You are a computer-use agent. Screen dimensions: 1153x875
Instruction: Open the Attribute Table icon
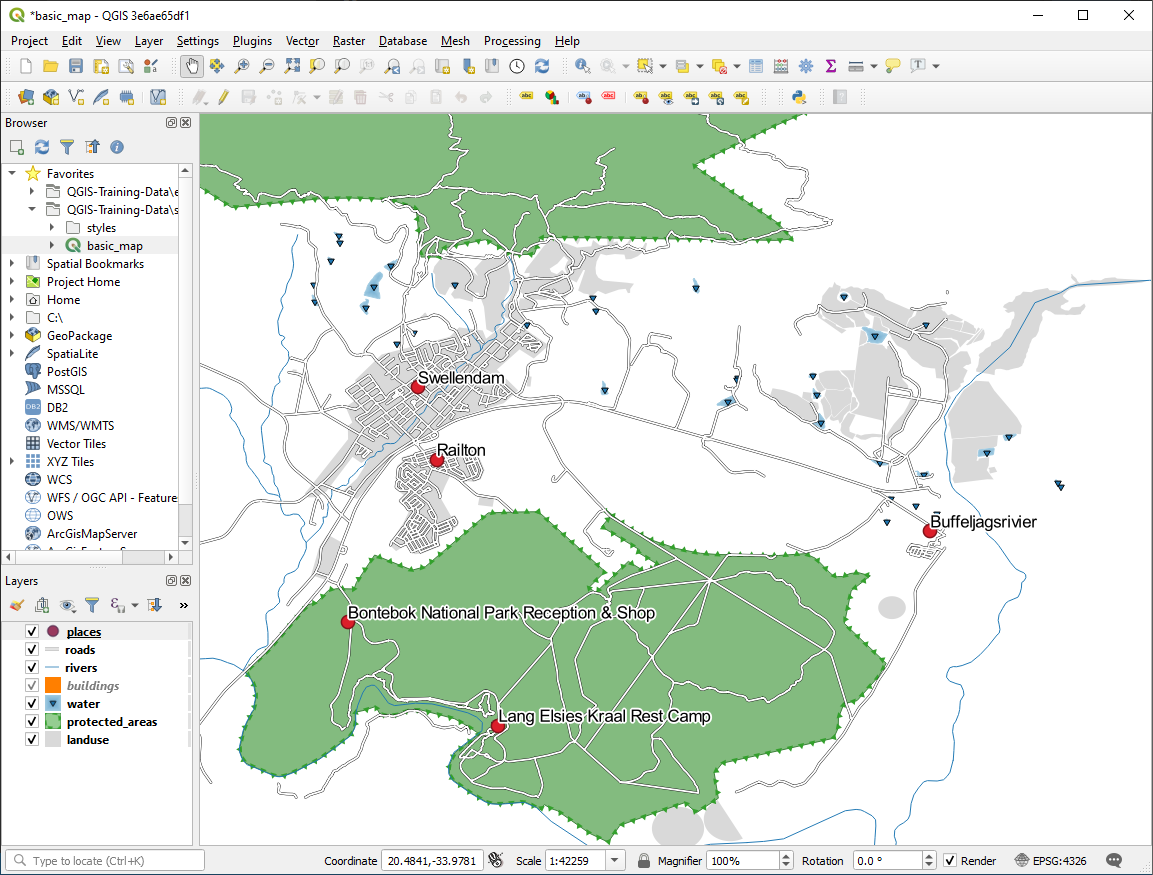click(x=756, y=66)
